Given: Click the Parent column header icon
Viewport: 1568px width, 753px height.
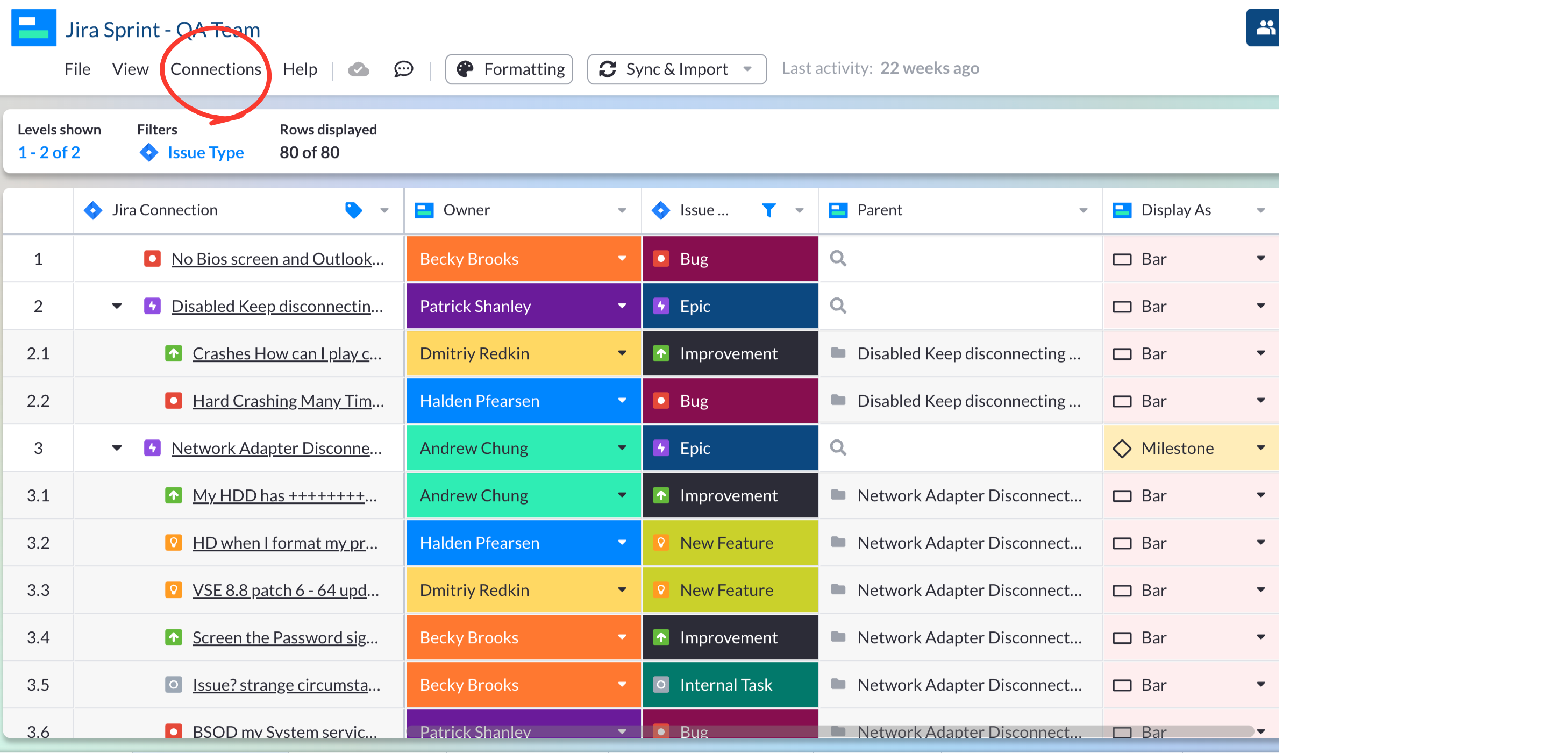Looking at the screenshot, I should [838, 210].
